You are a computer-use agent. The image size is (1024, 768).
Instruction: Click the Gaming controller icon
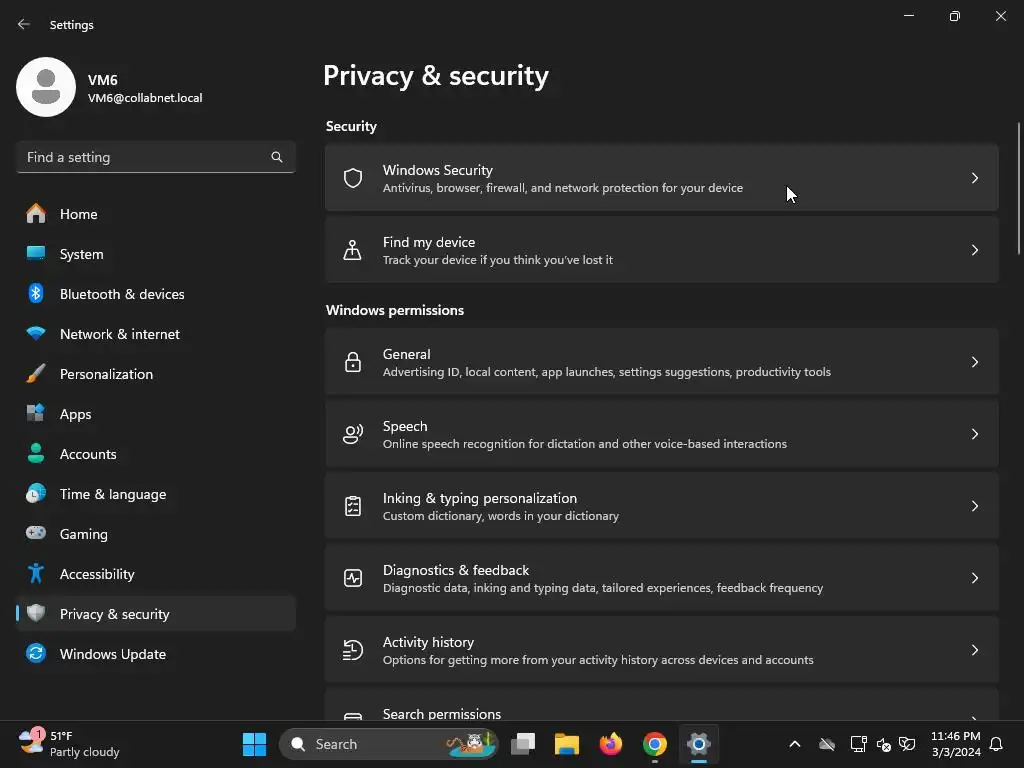tap(36, 533)
